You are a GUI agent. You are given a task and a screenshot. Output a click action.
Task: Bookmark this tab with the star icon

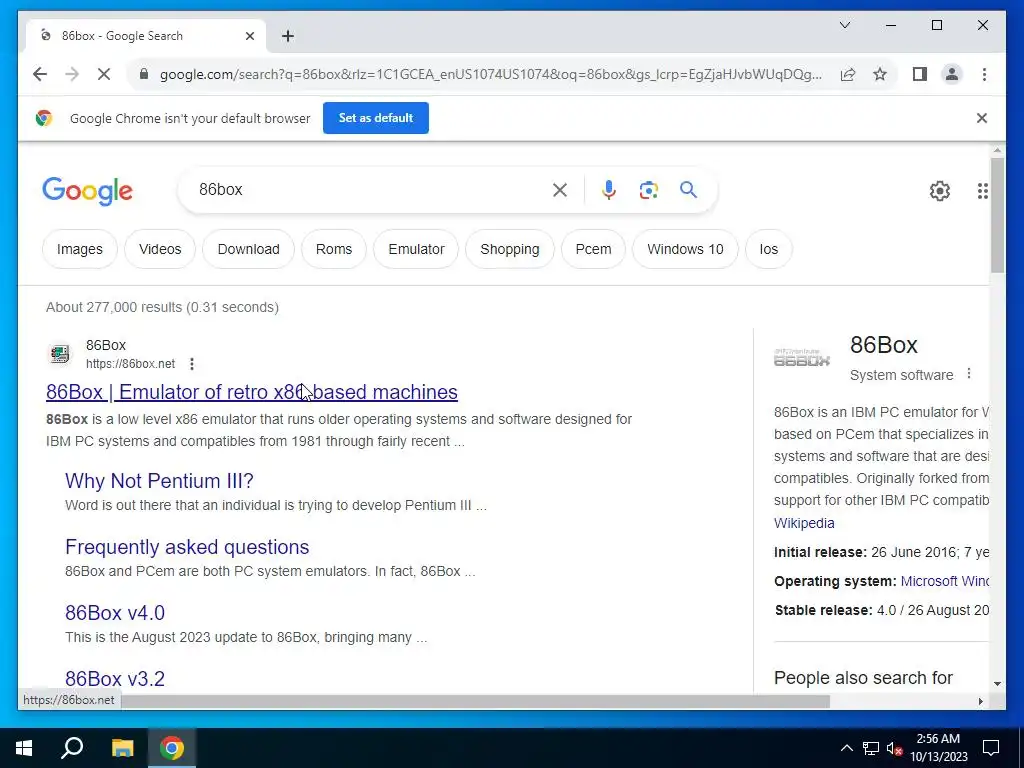click(880, 74)
